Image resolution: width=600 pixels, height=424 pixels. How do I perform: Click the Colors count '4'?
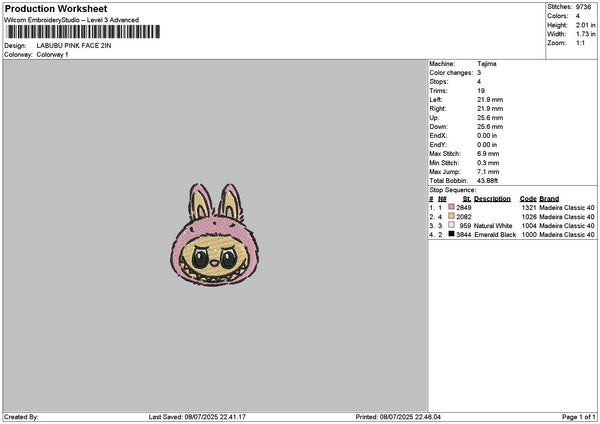pos(577,16)
